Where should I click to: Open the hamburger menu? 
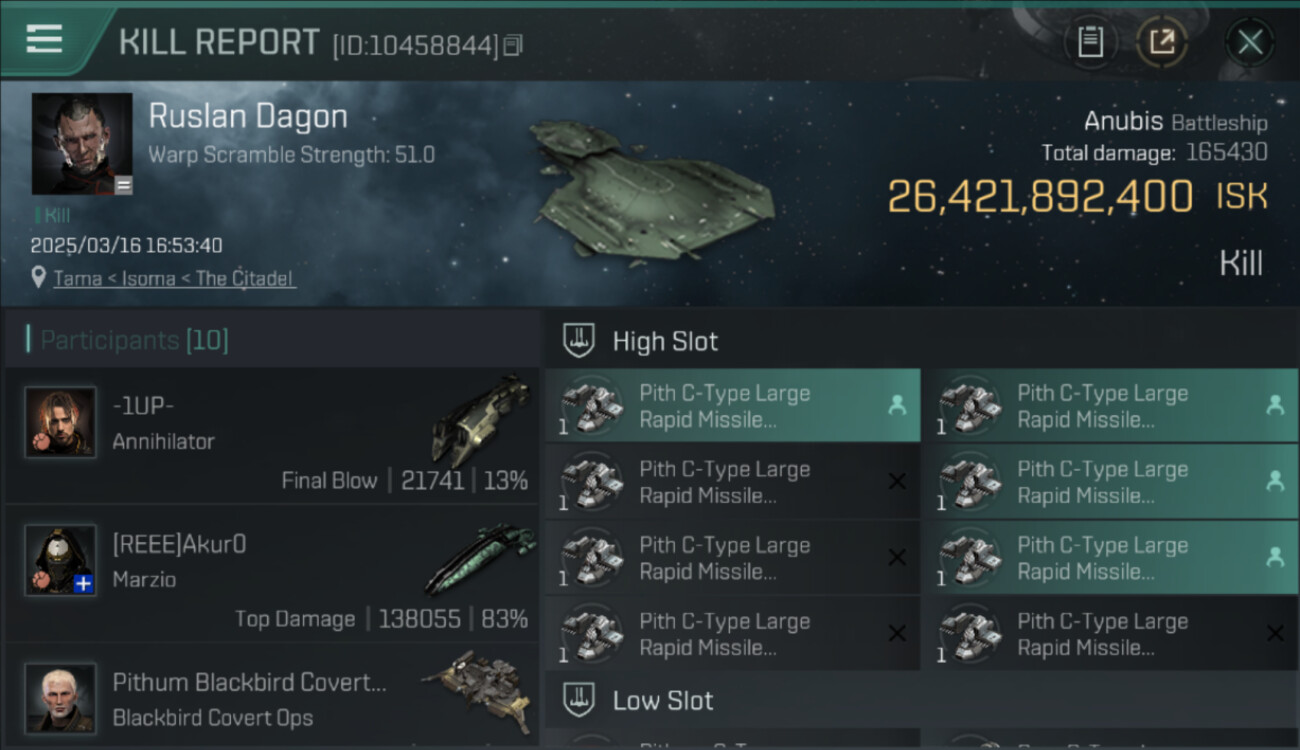click(44, 40)
